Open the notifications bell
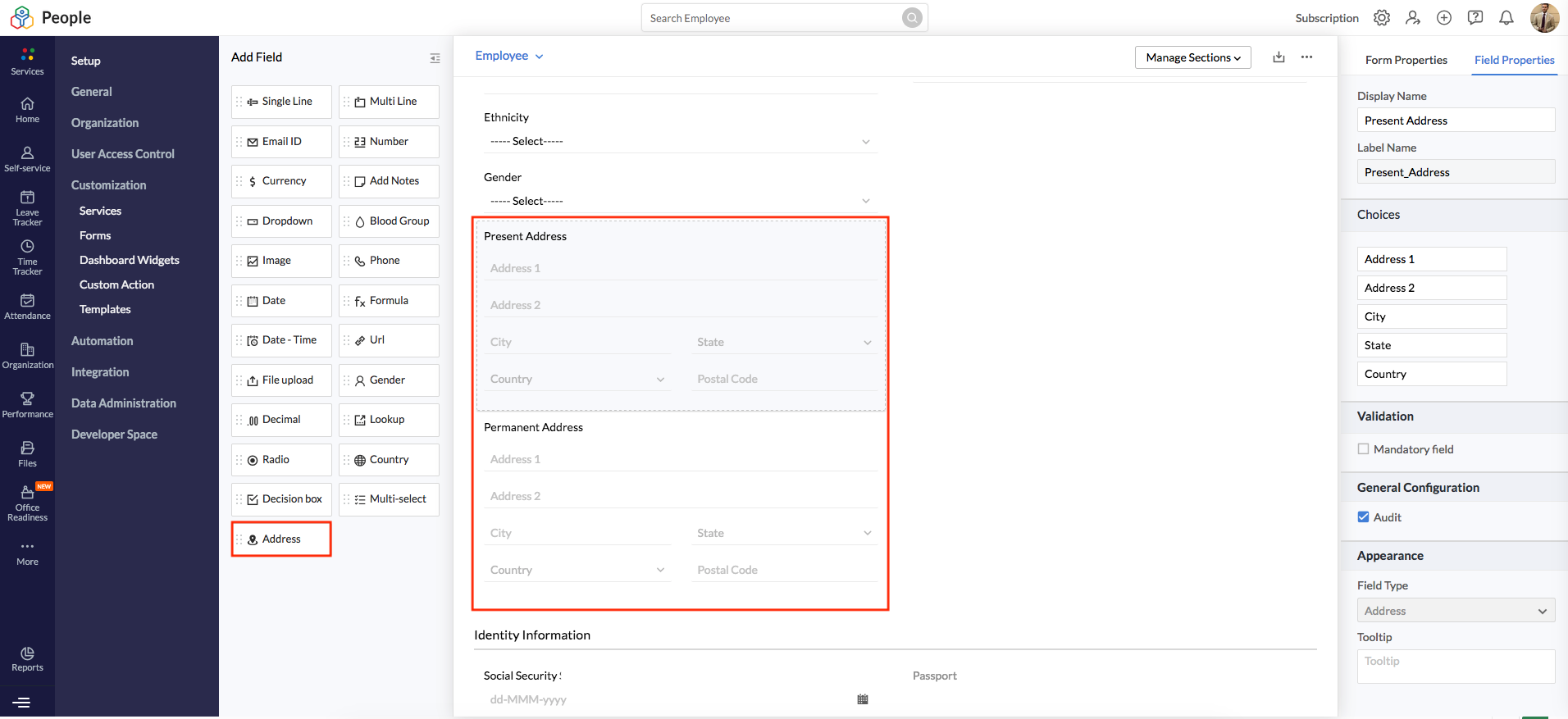Image resolution: width=1568 pixels, height=719 pixels. coord(1506,17)
